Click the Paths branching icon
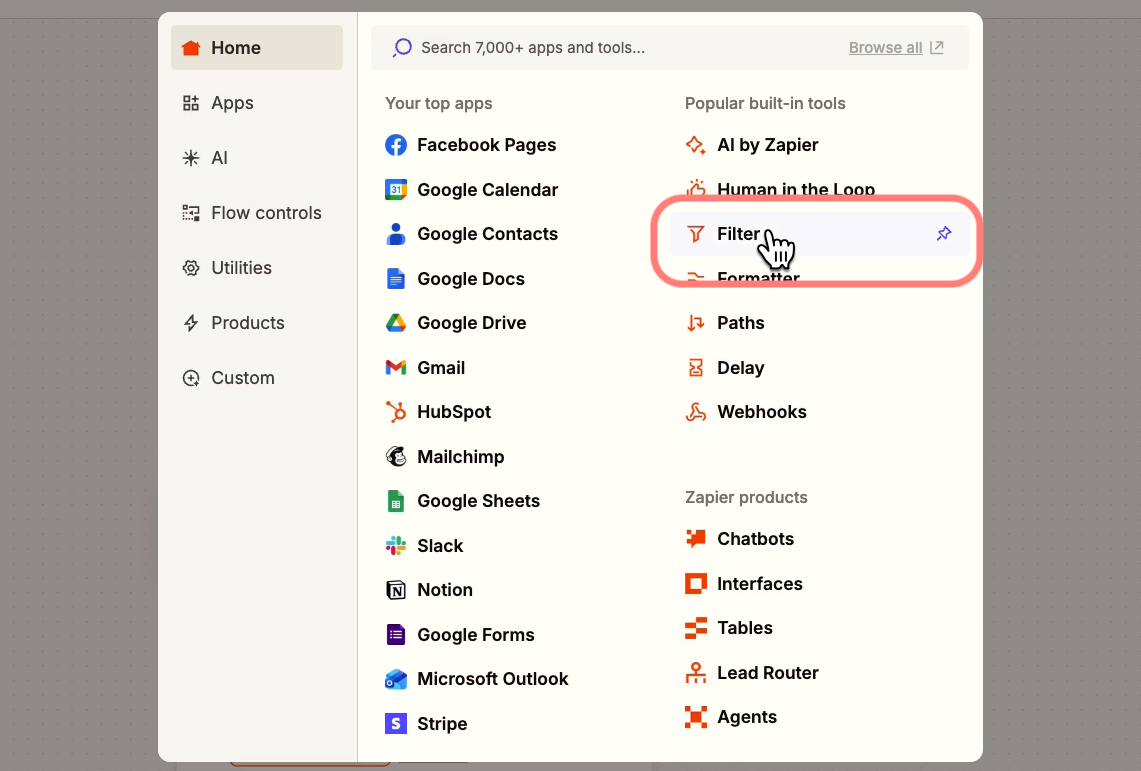 pos(696,323)
